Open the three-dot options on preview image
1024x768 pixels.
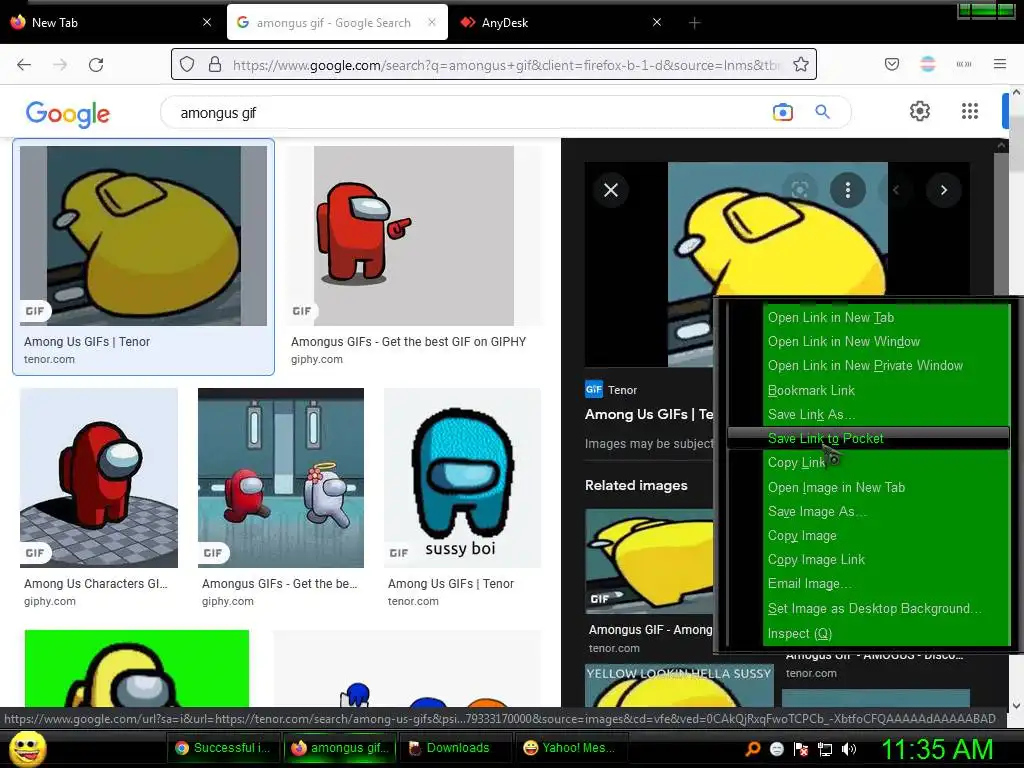coord(848,190)
